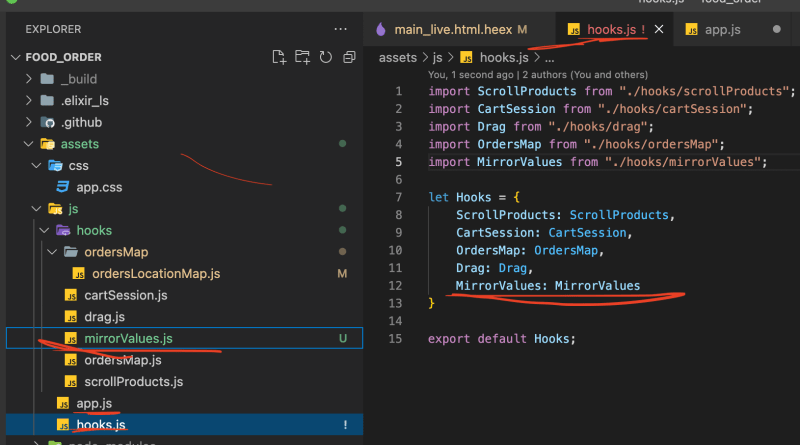Screen dimensions: 800x445
Task: Click the js folder icon in Explorer
Action: (55, 209)
